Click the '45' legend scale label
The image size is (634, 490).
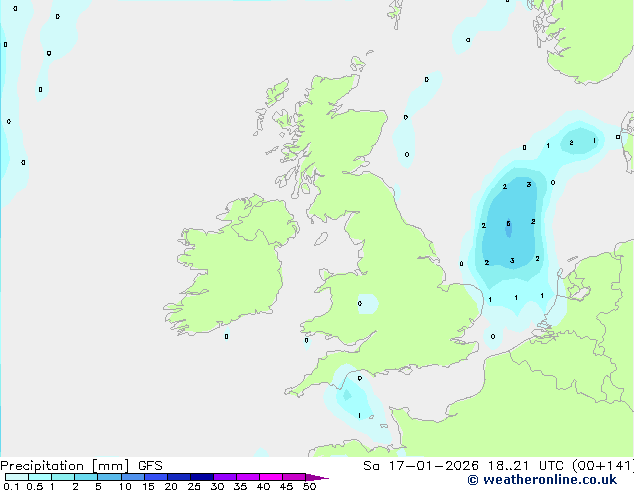pos(286,486)
